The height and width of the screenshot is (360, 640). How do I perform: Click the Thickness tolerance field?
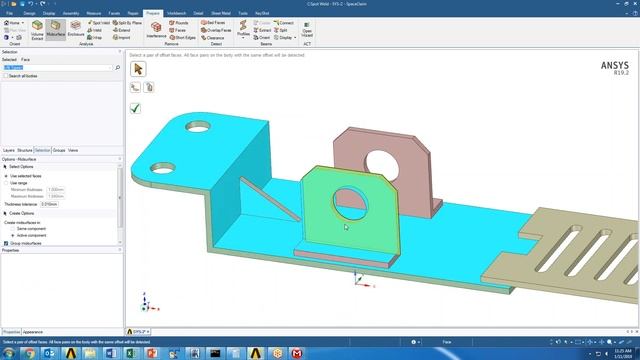point(49,204)
